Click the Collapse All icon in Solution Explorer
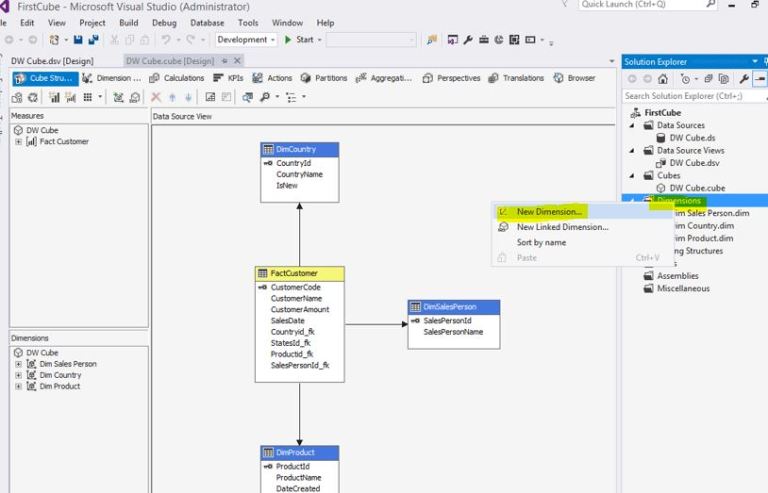 click(708, 79)
